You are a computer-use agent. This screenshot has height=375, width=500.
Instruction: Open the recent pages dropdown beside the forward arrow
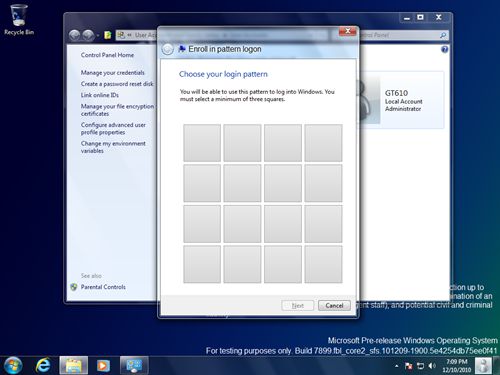(x=98, y=35)
